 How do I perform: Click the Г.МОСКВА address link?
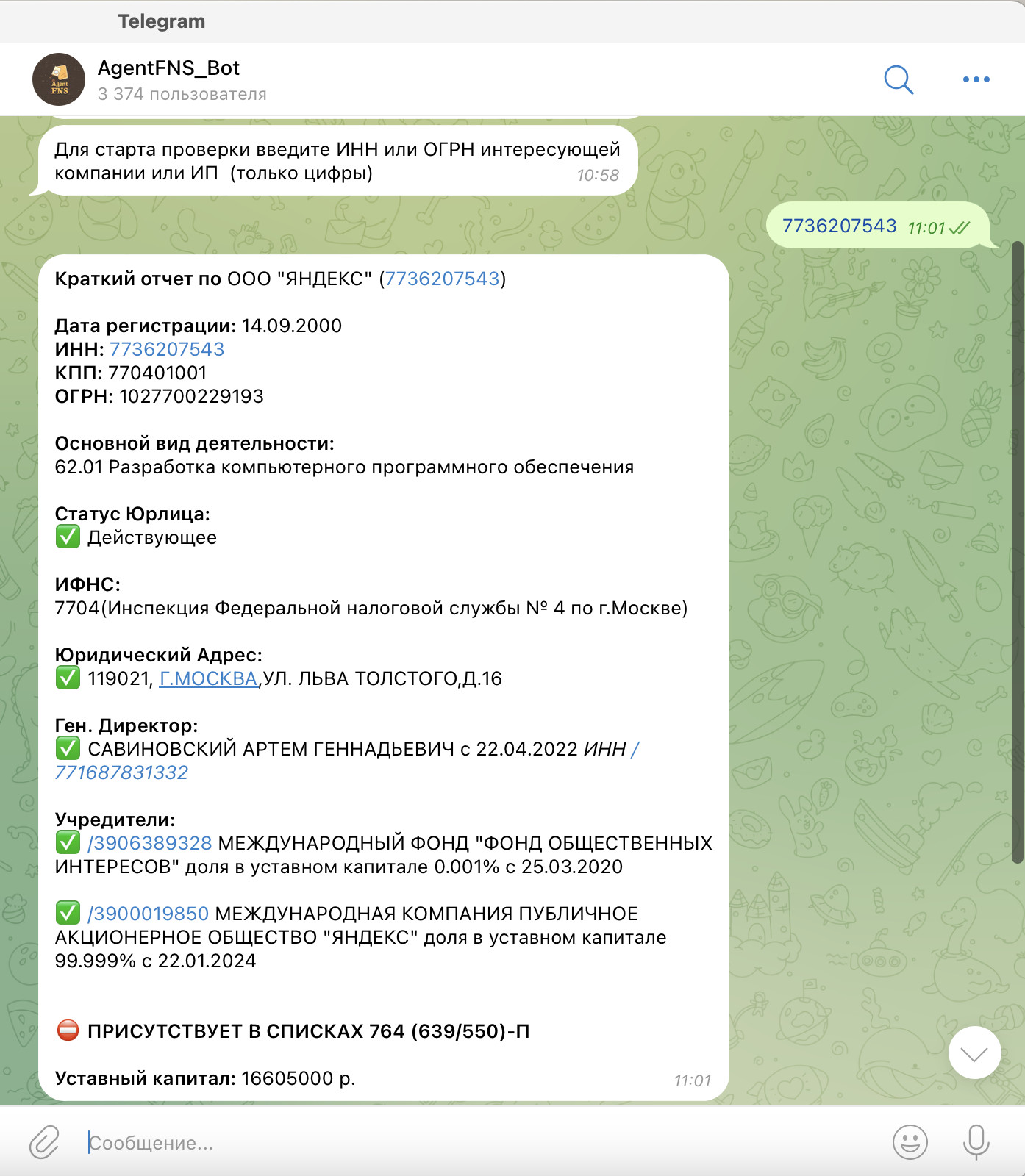208,678
